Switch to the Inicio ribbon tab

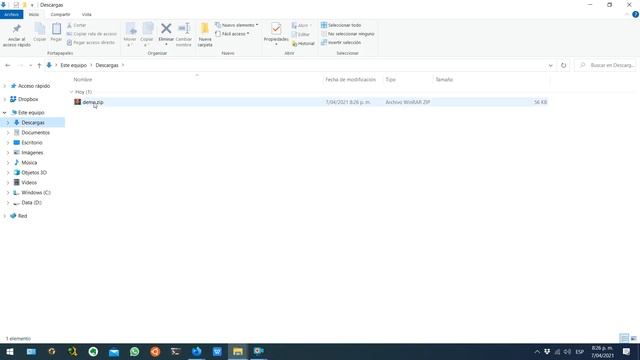(34, 14)
